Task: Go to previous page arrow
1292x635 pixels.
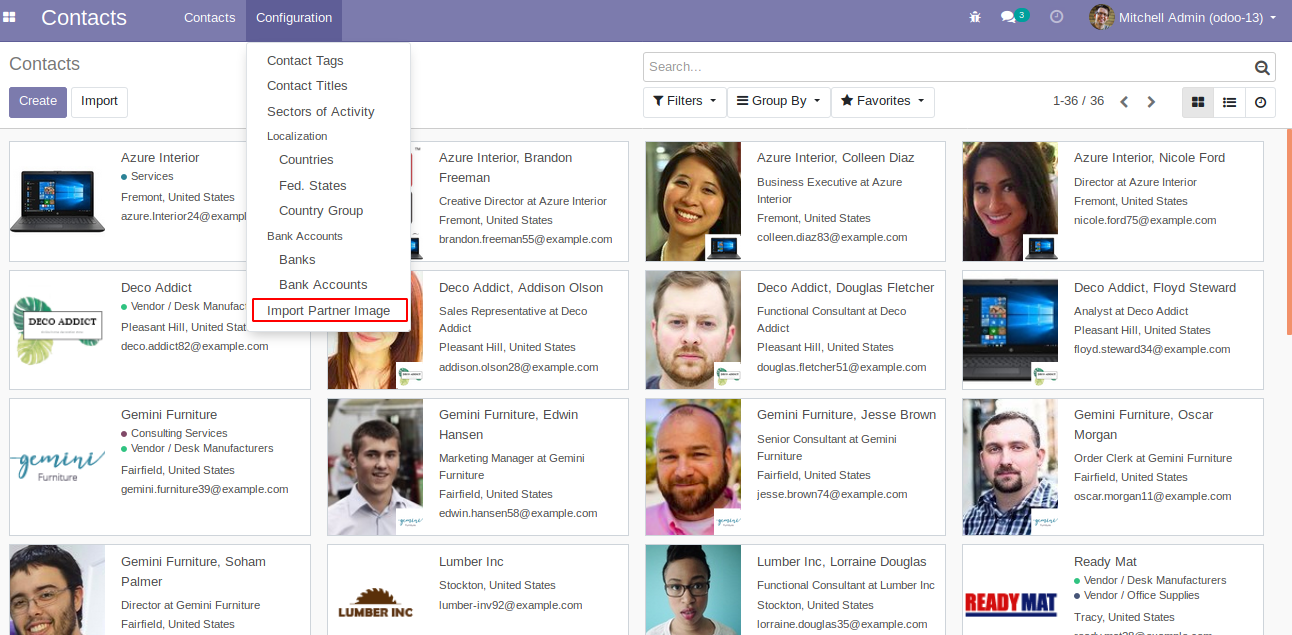Action: 1124,102
